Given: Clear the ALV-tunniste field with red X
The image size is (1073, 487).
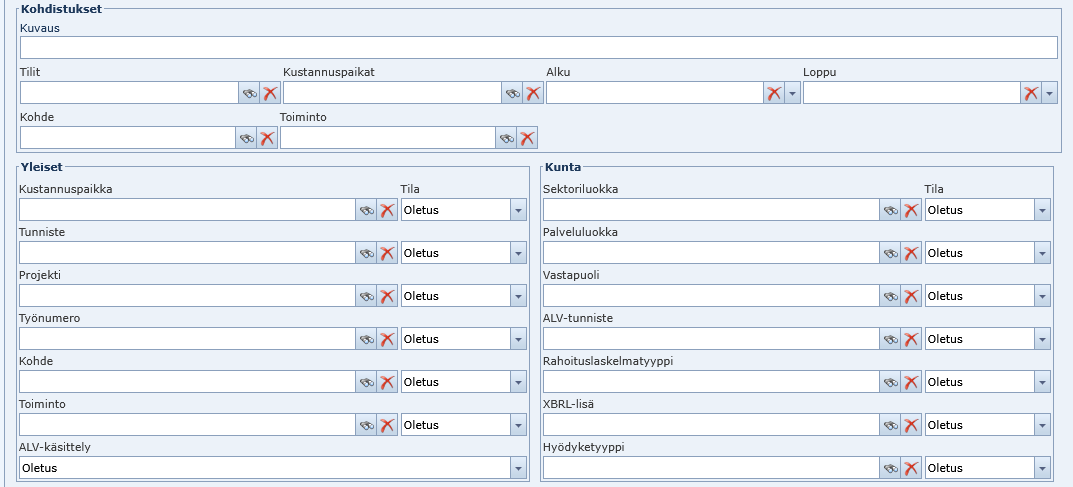Looking at the screenshot, I should (911, 339).
